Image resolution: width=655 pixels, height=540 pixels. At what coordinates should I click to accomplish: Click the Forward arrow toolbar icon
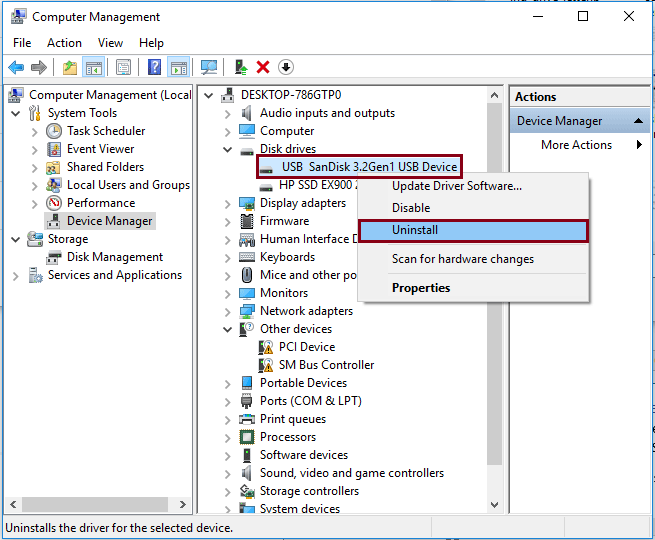[x=39, y=67]
